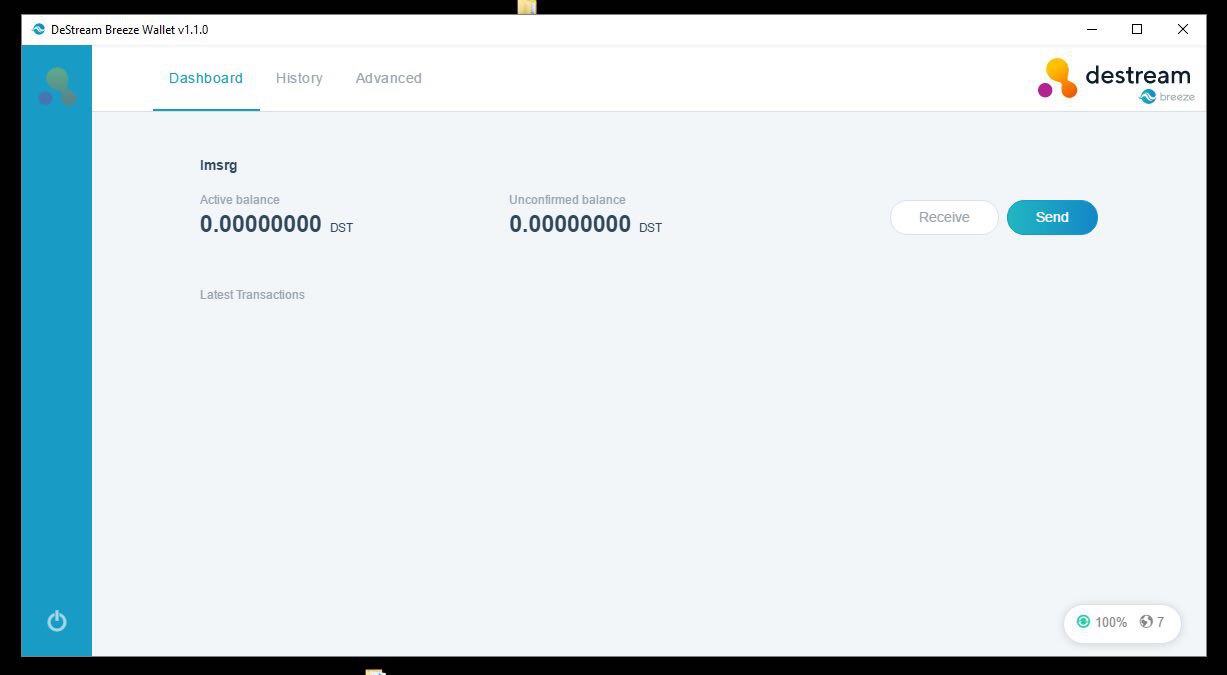
Task: Click the Breeze app icon in title bar
Action: (39, 30)
